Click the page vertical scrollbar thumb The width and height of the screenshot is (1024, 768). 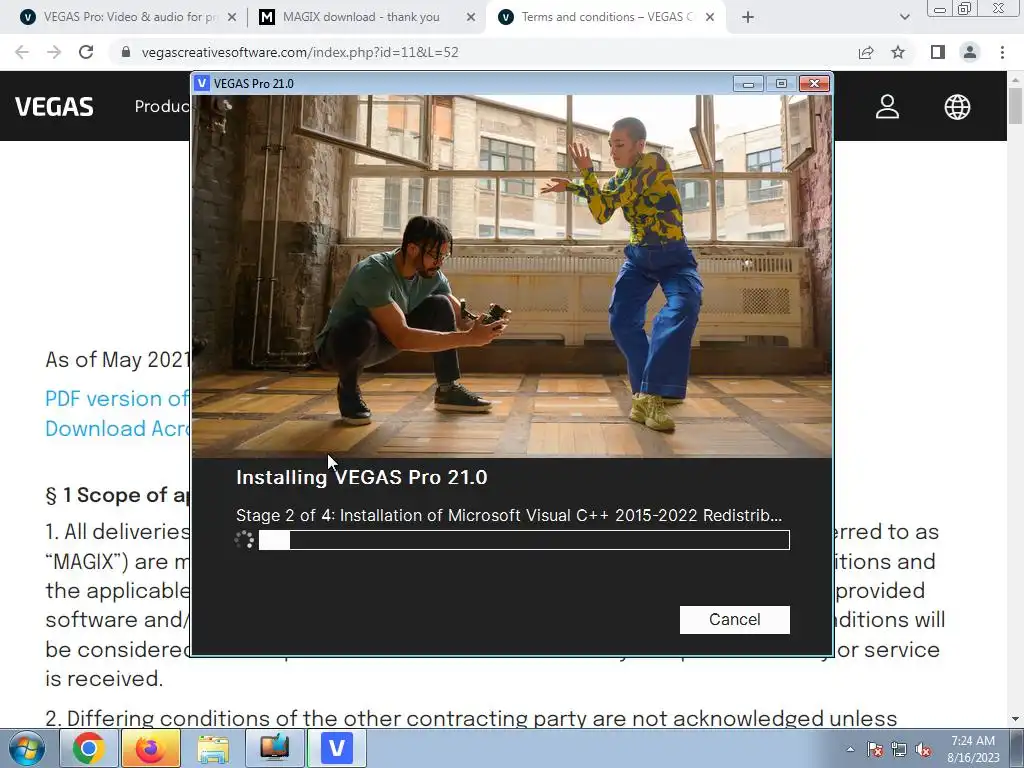[1016, 105]
